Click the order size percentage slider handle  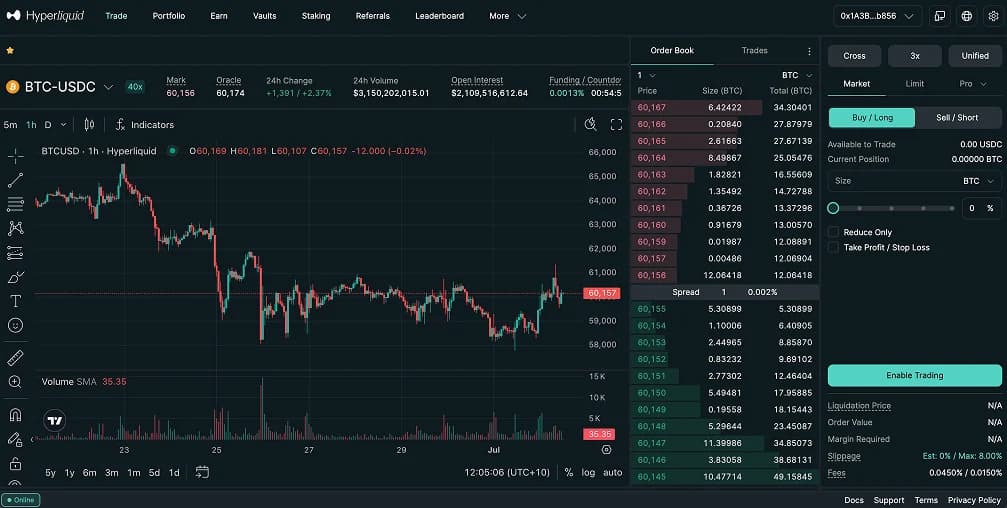coord(833,208)
